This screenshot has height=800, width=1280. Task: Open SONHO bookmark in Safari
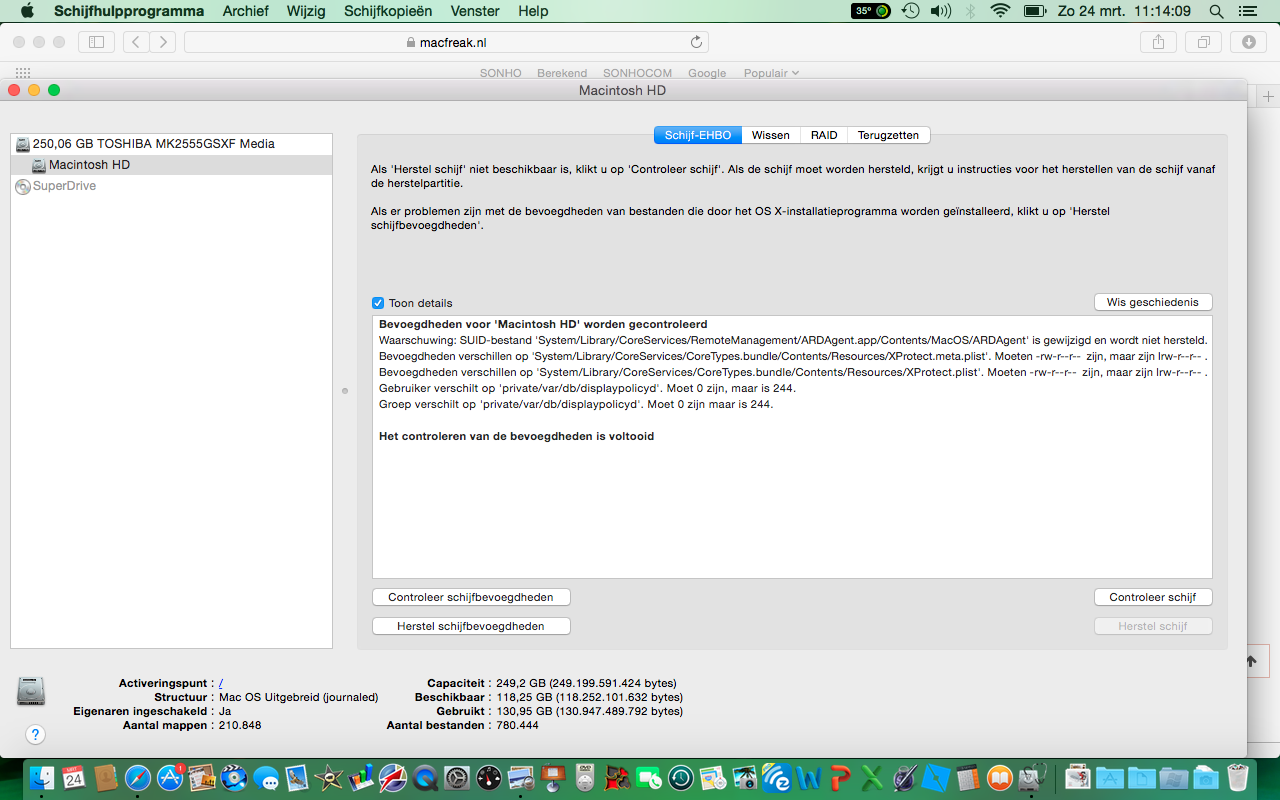pos(500,73)
